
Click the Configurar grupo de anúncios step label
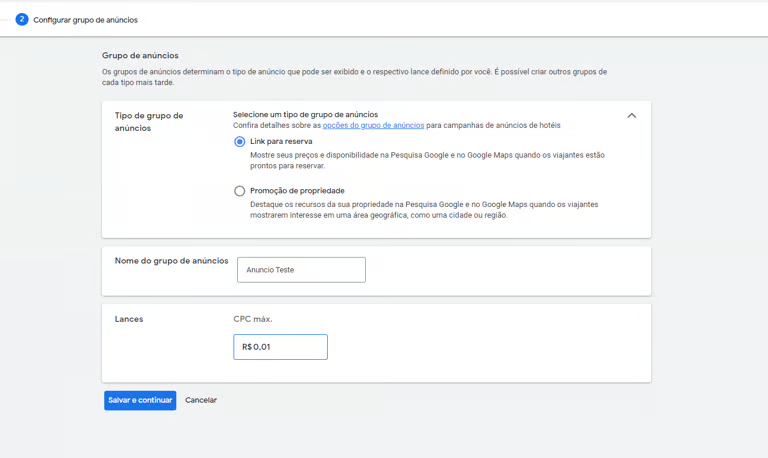pyautogui.click(x=85, y=20)
